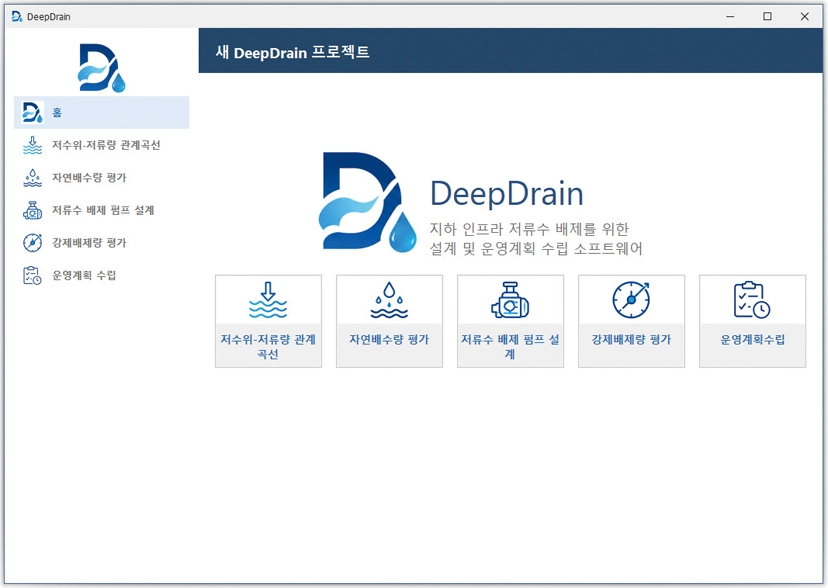The width and height of the screenshot is (828, 588).
Task: Open the 자연배수량 평가 card button
Action: click(x=389, y=321)
